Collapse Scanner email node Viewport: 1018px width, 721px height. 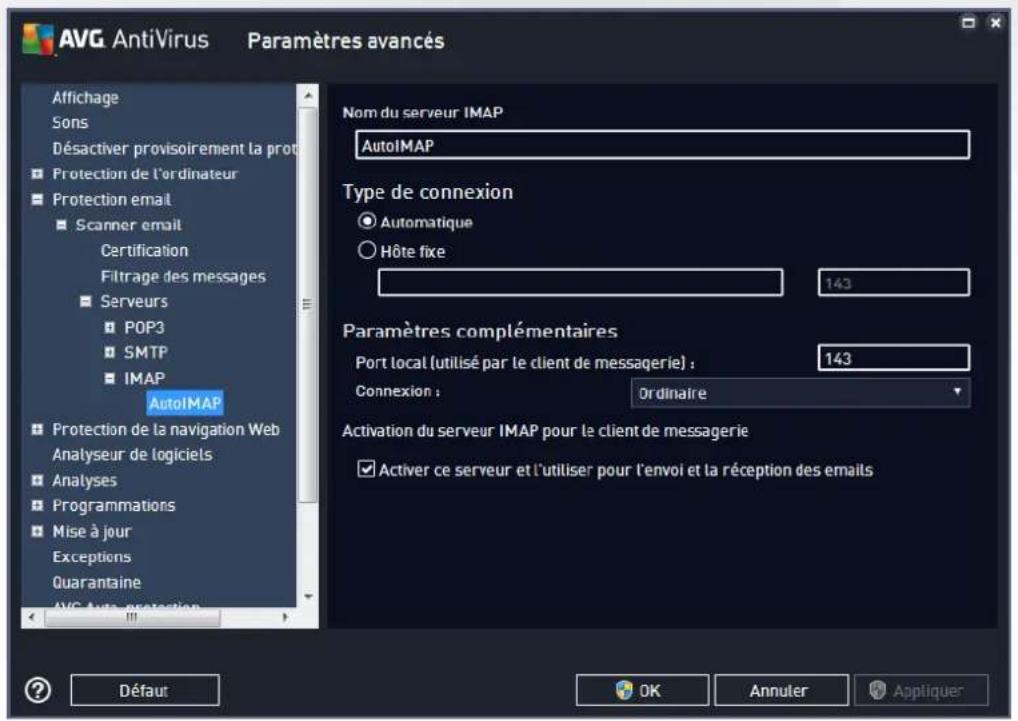tap(61, 225)
